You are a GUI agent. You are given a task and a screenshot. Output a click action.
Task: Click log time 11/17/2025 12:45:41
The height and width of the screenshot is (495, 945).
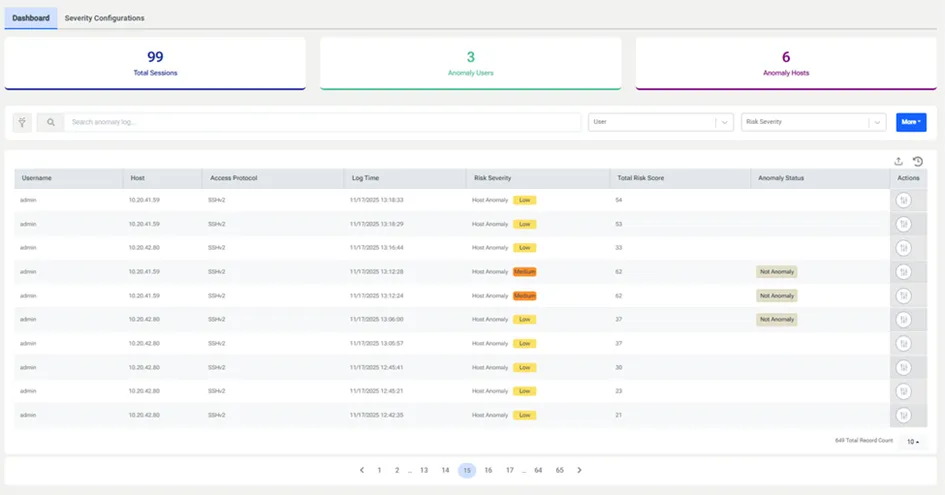[x=377, y=367]
